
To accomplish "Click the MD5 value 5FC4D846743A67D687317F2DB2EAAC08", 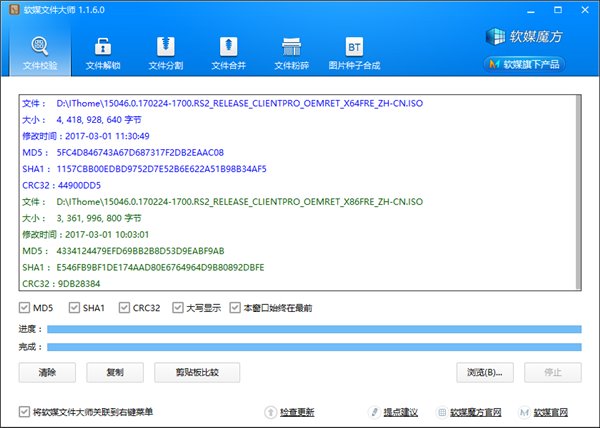I will 140,153.
